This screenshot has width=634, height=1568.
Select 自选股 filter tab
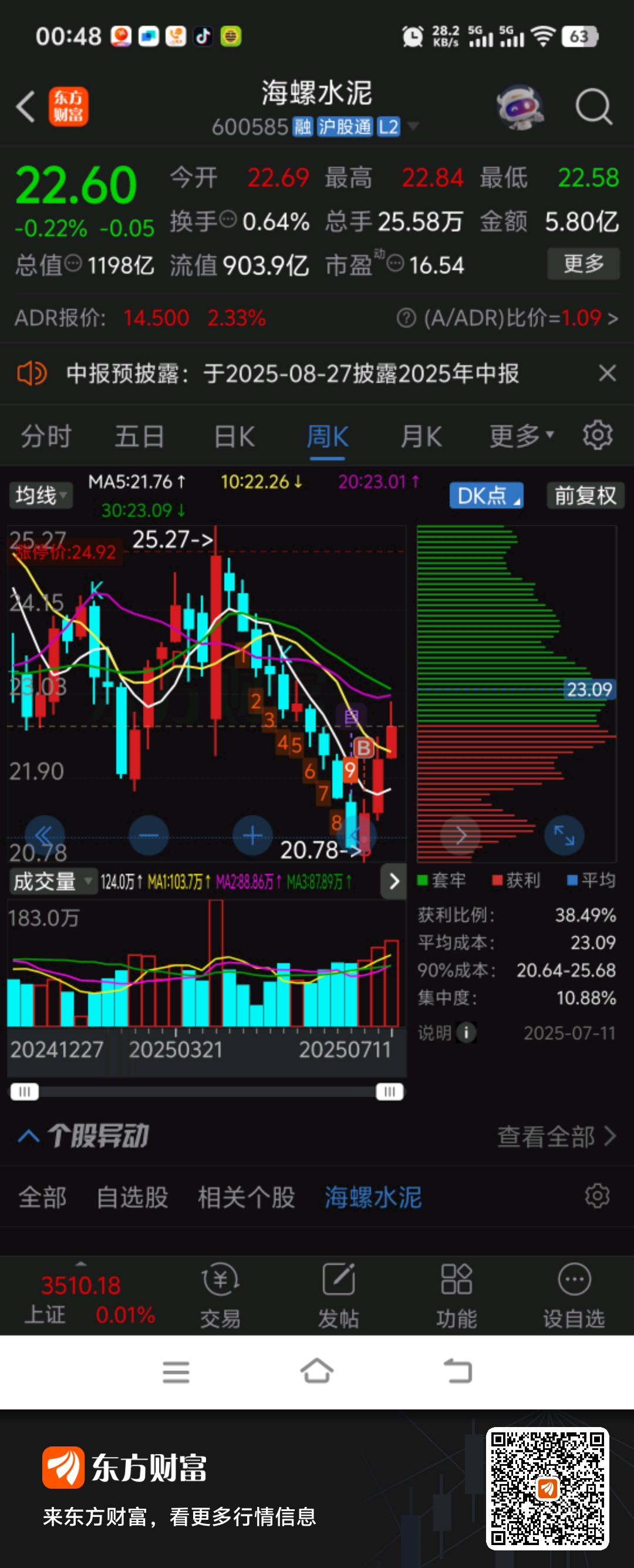click(132, 1197)
